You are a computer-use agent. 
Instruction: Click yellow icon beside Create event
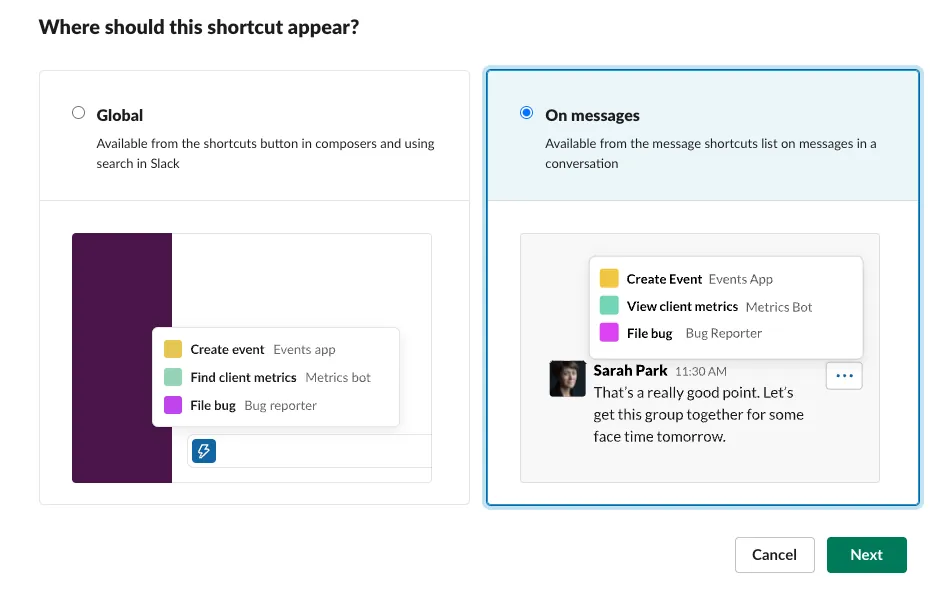pos(173,349)
